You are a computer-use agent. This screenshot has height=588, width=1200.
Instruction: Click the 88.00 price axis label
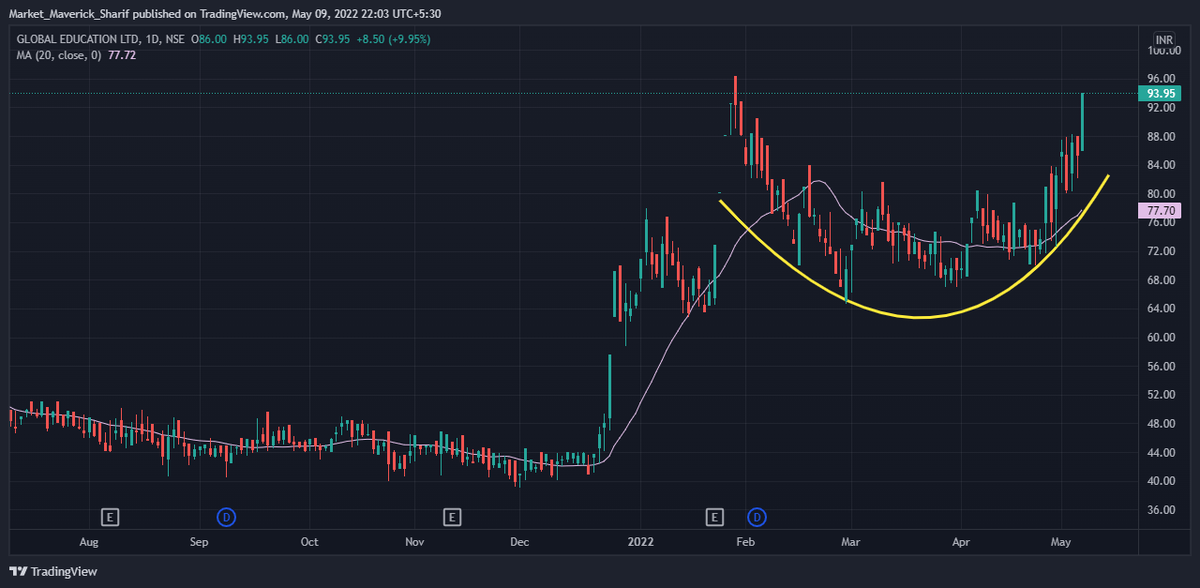coord(1160,136)
